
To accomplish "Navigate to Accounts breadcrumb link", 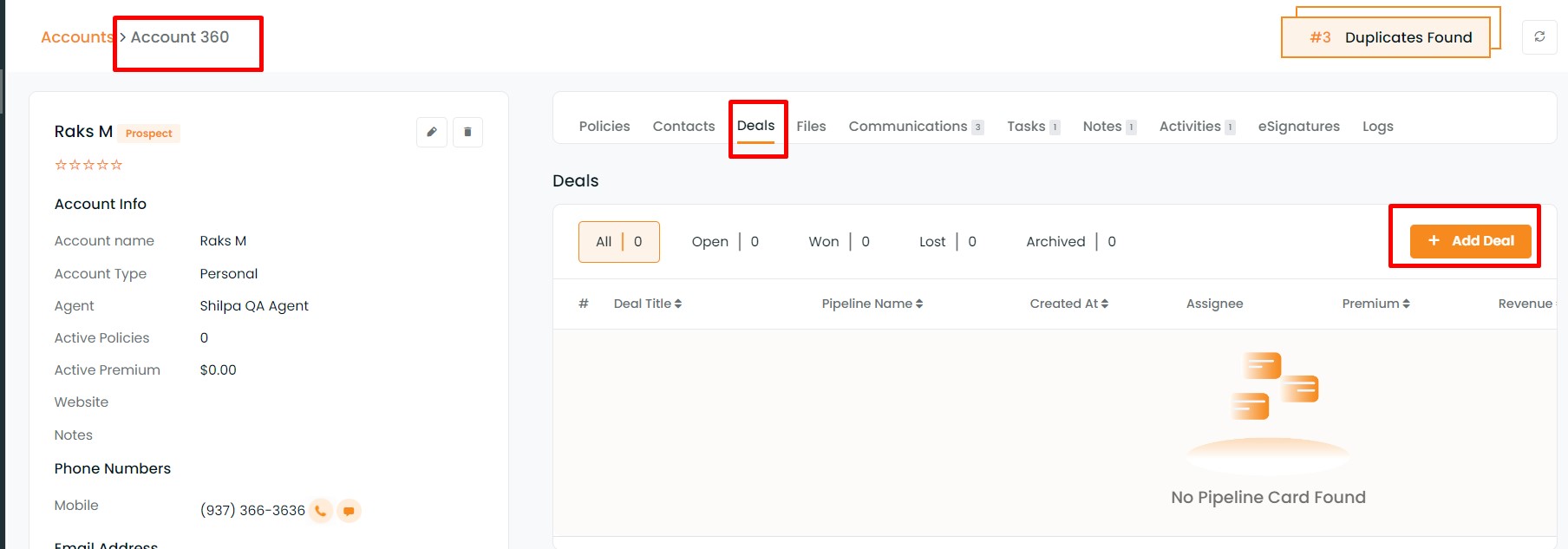I will [77, 37].
